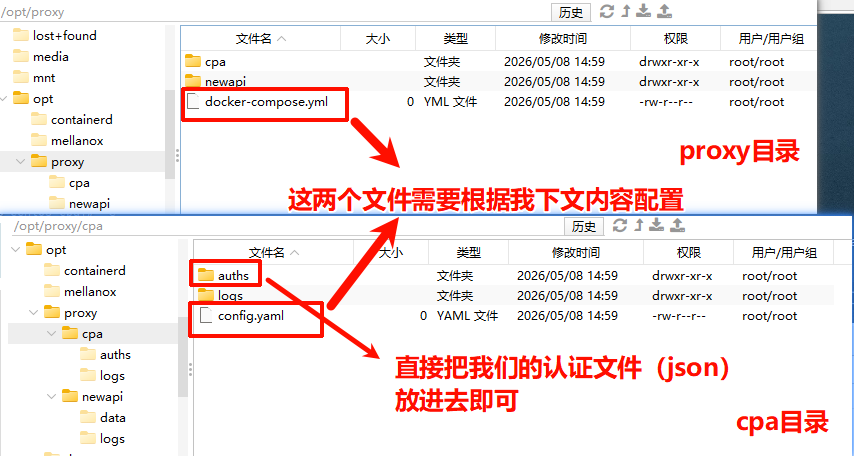Click YAML 文件 type cell of config.yaml
The width and height of the screenshot is (854, 456).
(467, 315)
